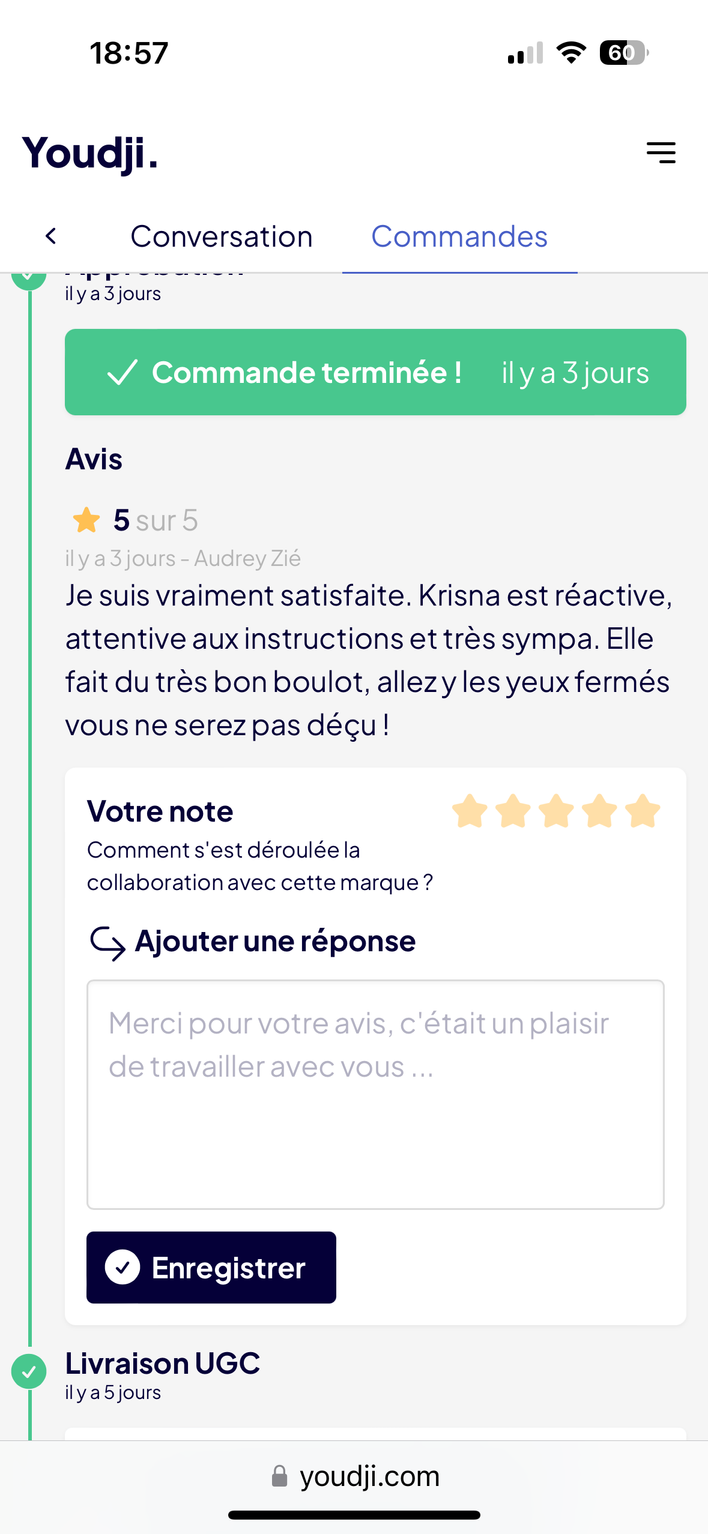Click the checkmark in Commande terminée banner
The height and width of the screenshot is (1534, 708).
click(x=122, y=373)
